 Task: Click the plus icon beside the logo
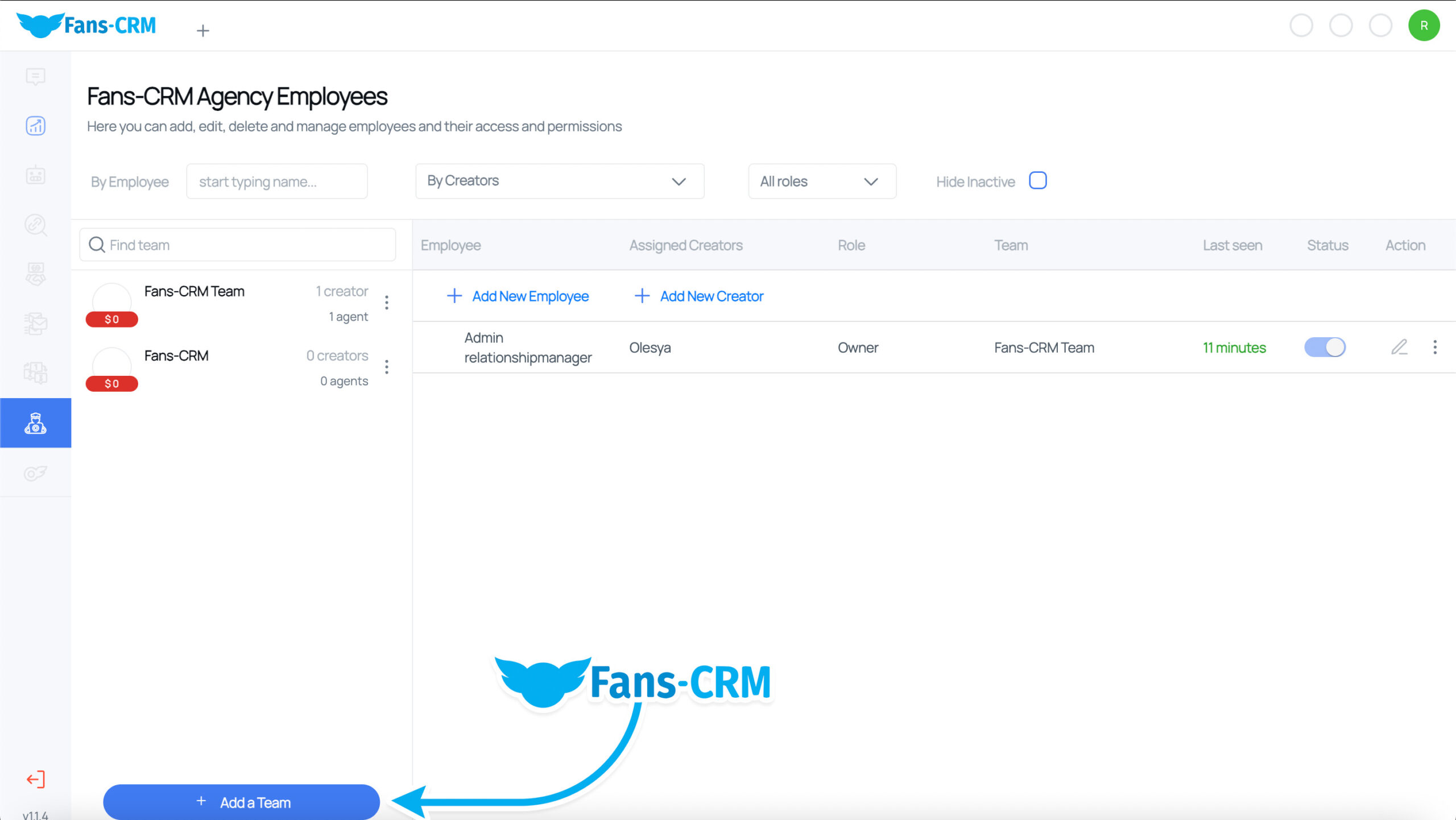pos(203,30)
